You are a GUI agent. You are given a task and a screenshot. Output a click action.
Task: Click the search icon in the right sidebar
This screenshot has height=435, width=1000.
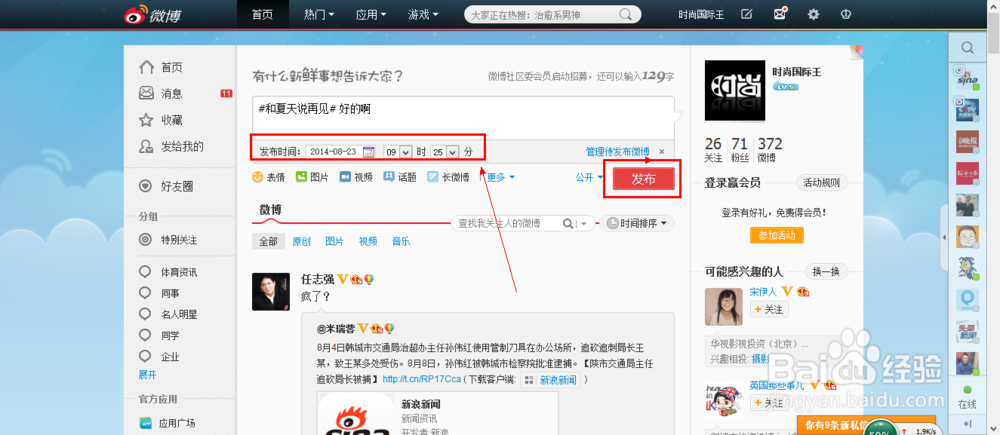coord(967,48)
